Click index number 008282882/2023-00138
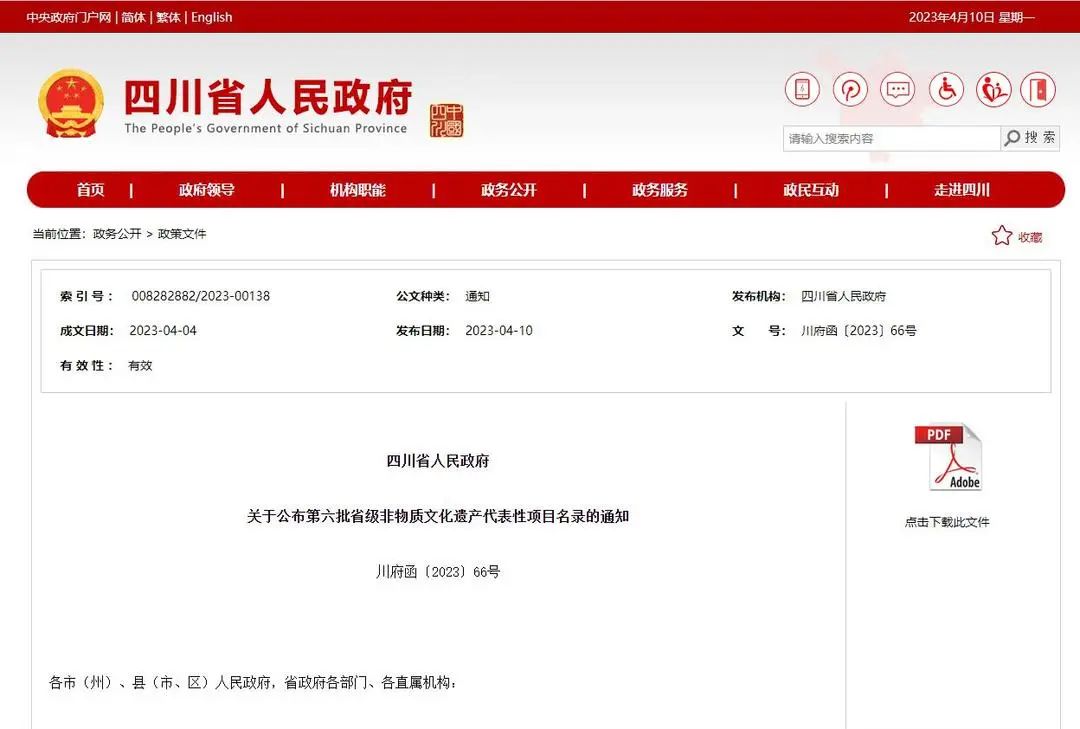 200,296
